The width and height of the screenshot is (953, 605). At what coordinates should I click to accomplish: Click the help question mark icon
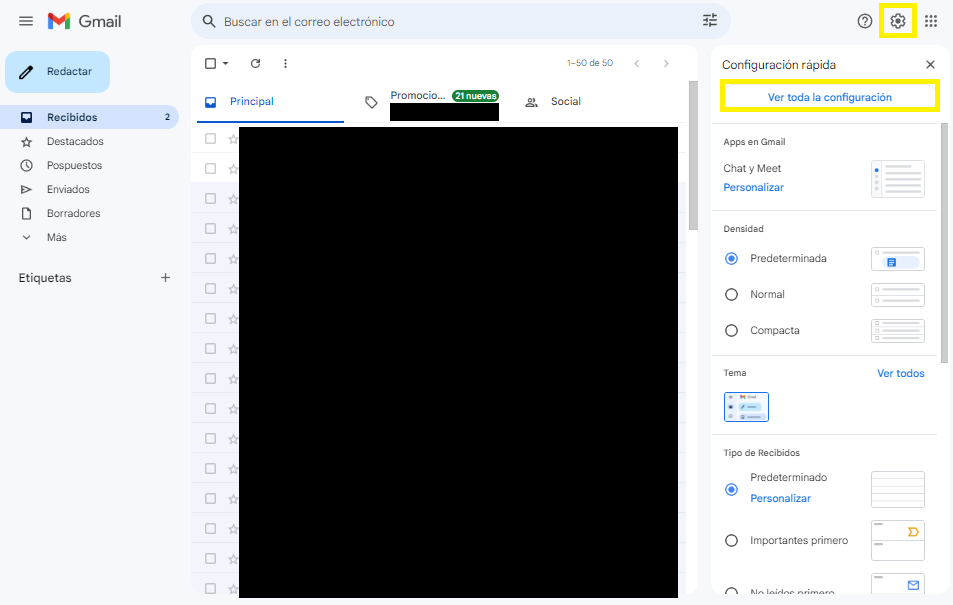pos(865,21)
